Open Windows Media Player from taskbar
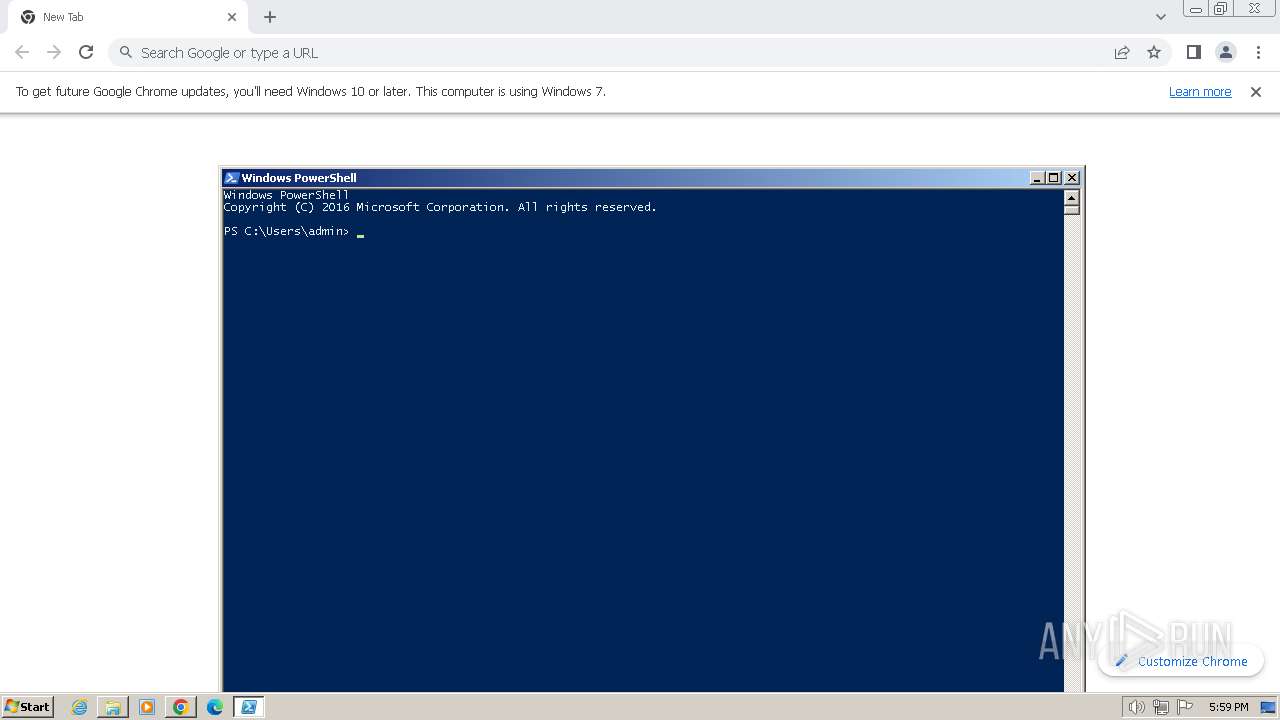 tap(147, 707)
